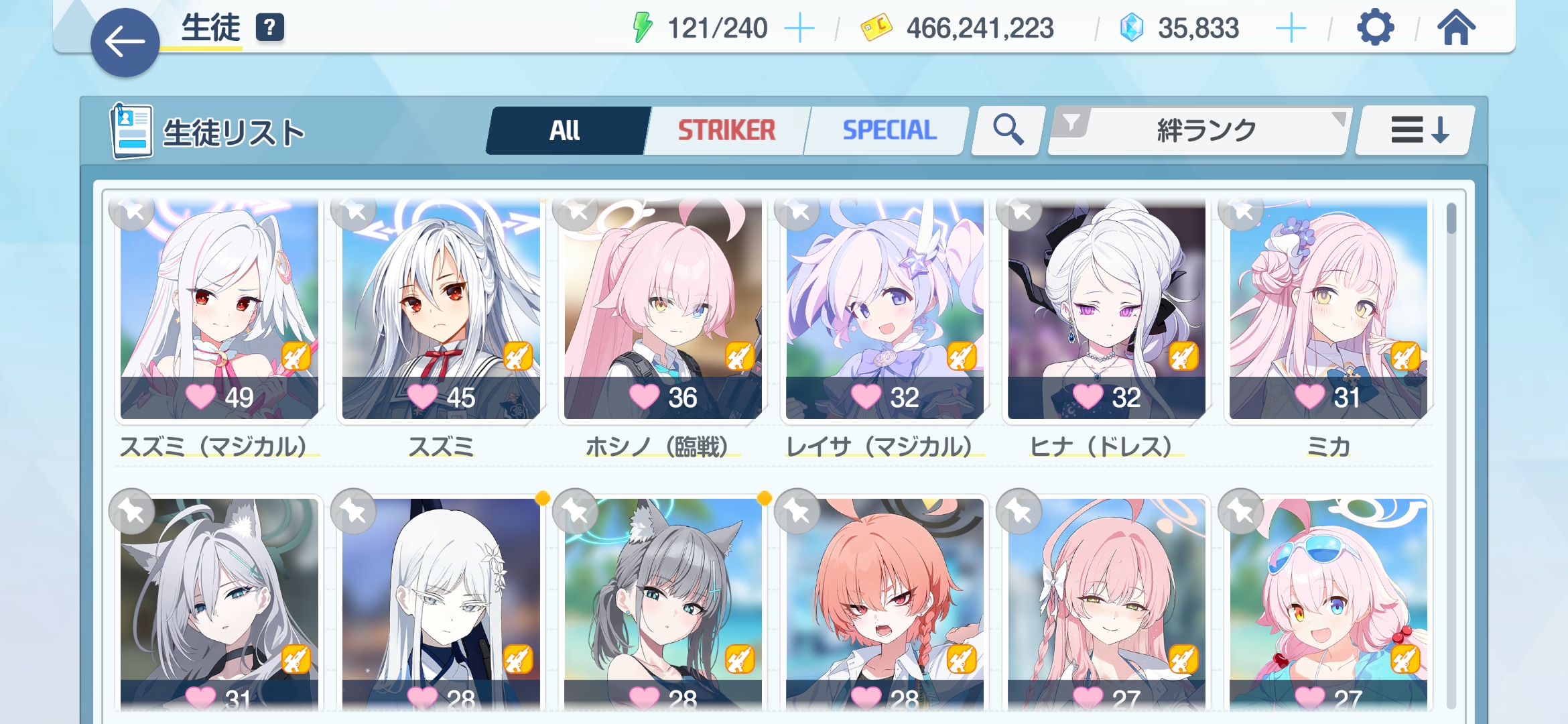Toggle favorite pin on ミカ card
Viewport: 1568px width, 724px height.
[1241, 211]
